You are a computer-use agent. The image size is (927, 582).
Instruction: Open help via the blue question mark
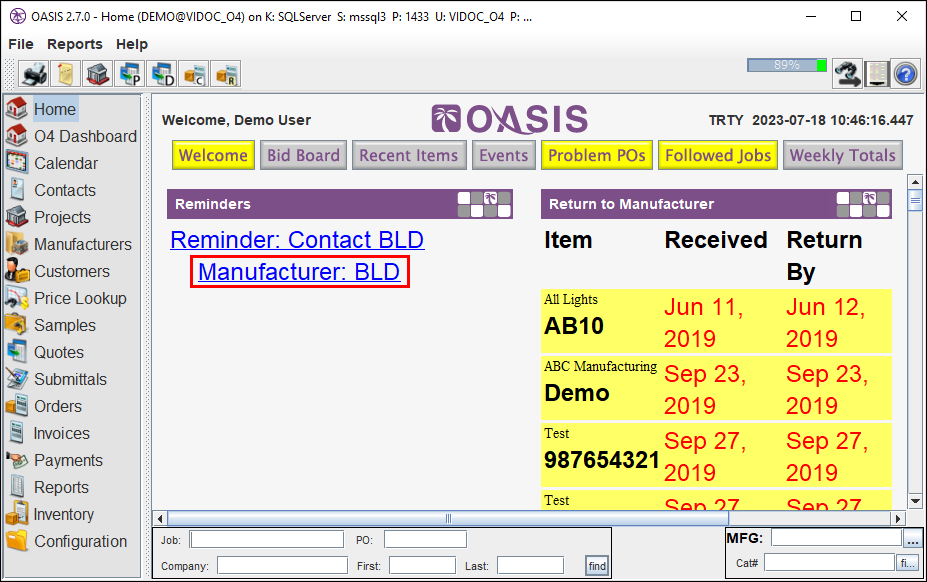[906, 74]
